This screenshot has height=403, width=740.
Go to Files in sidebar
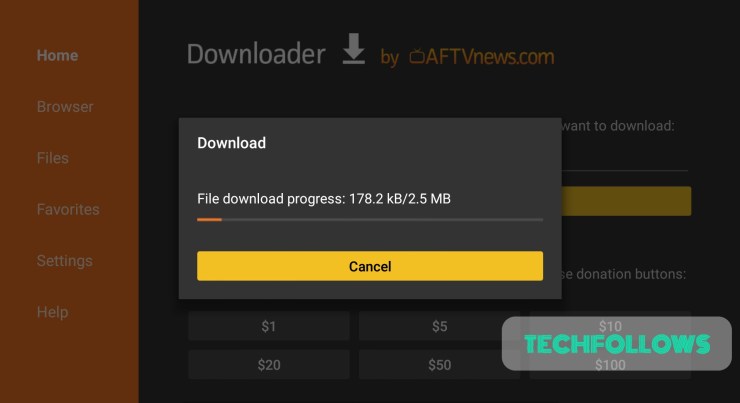coord(53,158)
